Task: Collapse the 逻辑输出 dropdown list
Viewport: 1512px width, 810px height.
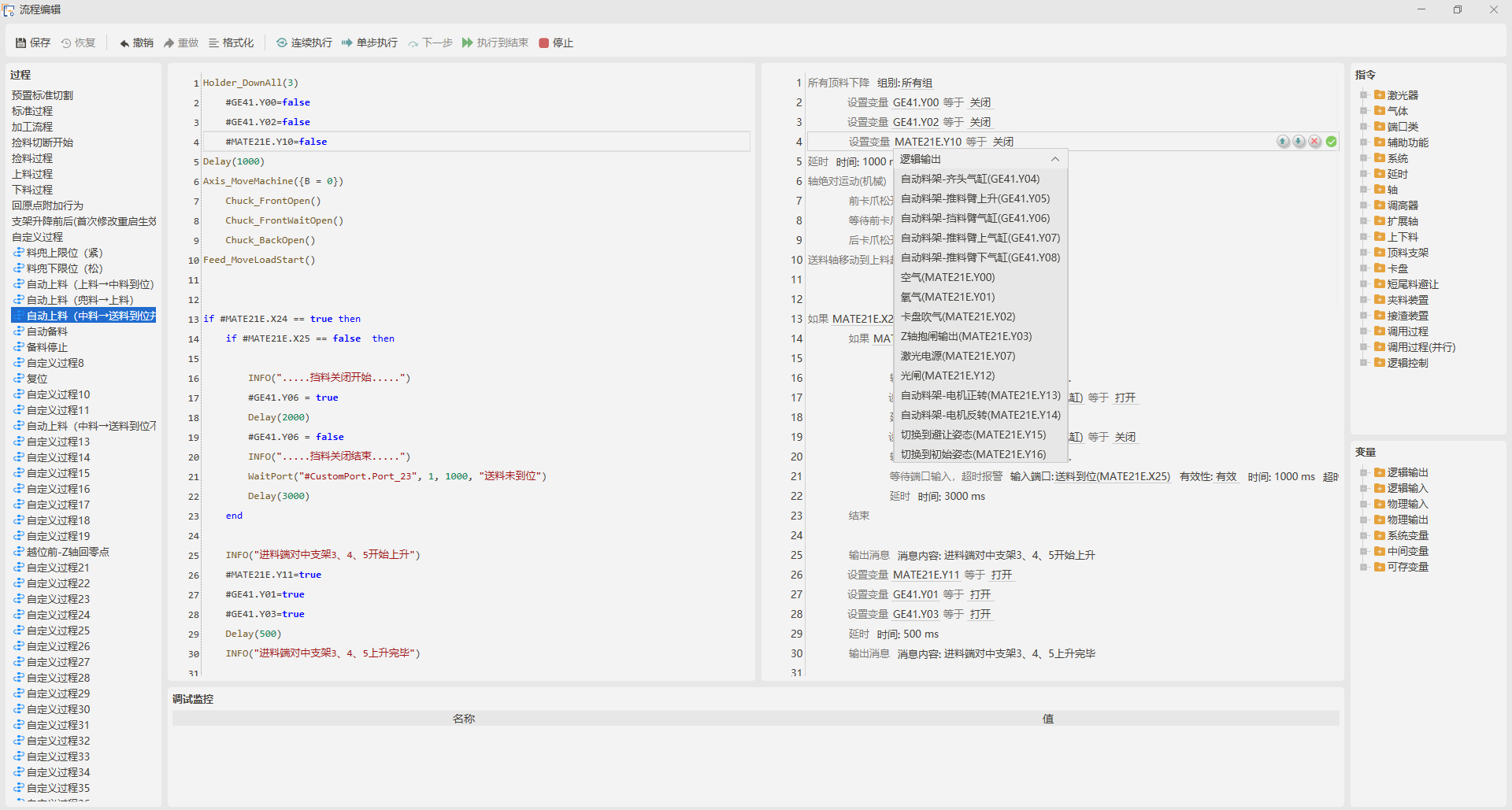Action: (x=1054, y=159)
